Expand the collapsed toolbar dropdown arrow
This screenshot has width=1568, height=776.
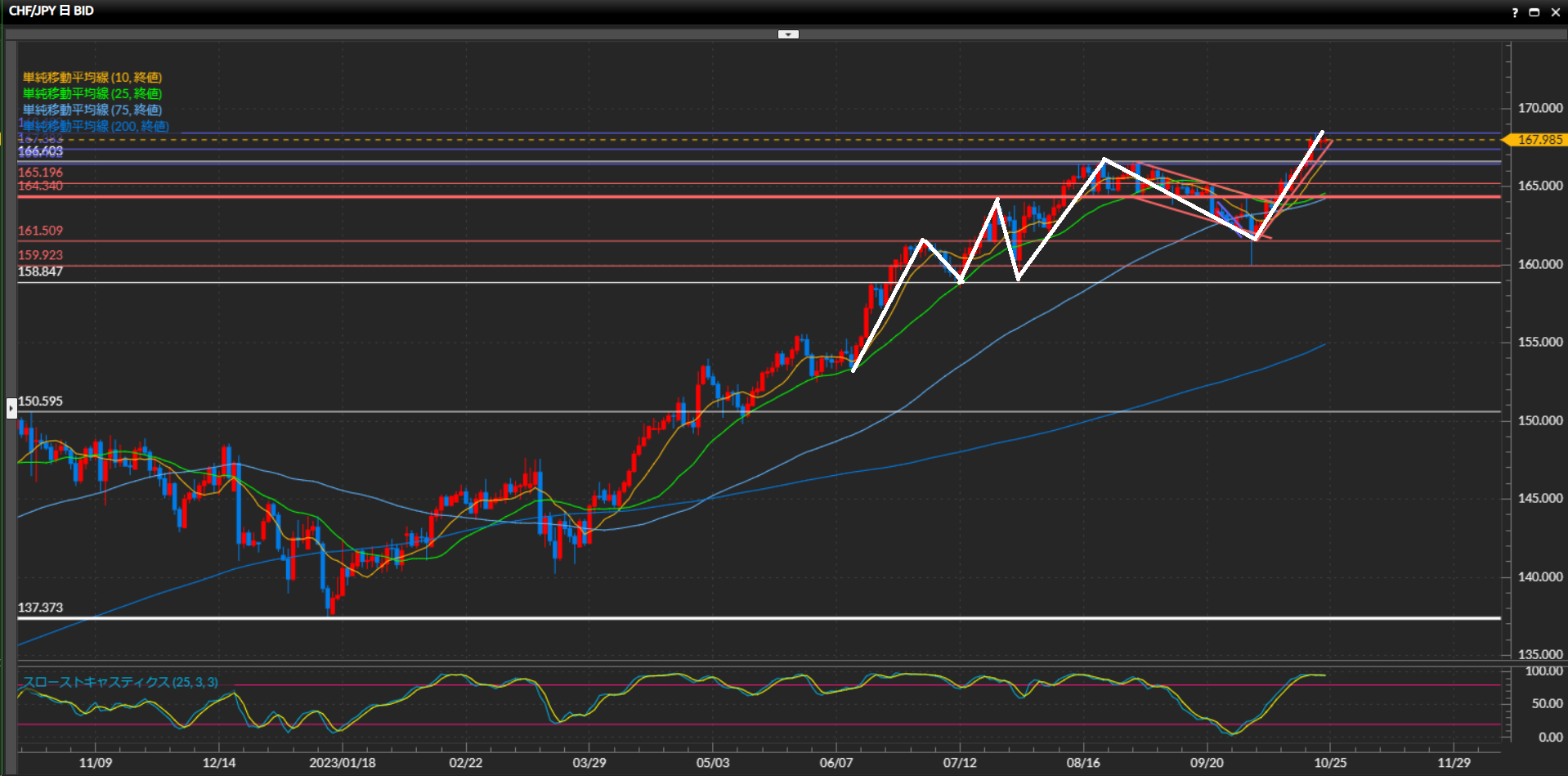(x=788, y=34)
